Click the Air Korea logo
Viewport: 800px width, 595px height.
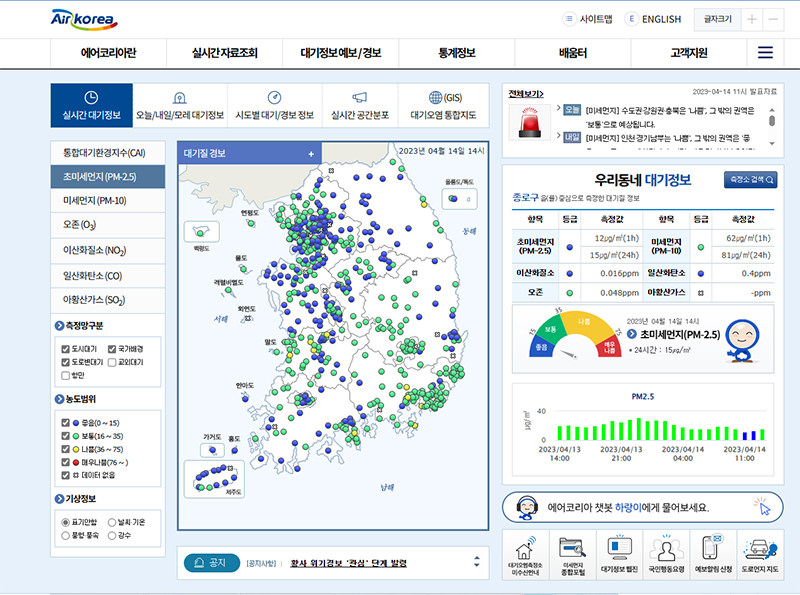84,19
